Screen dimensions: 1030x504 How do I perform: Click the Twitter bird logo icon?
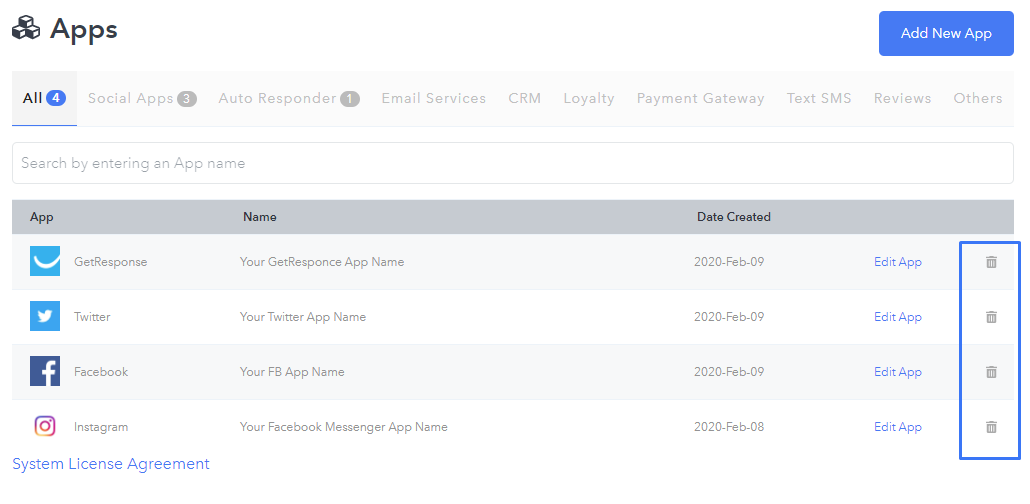pyautogui.click(x=45, y=316)
